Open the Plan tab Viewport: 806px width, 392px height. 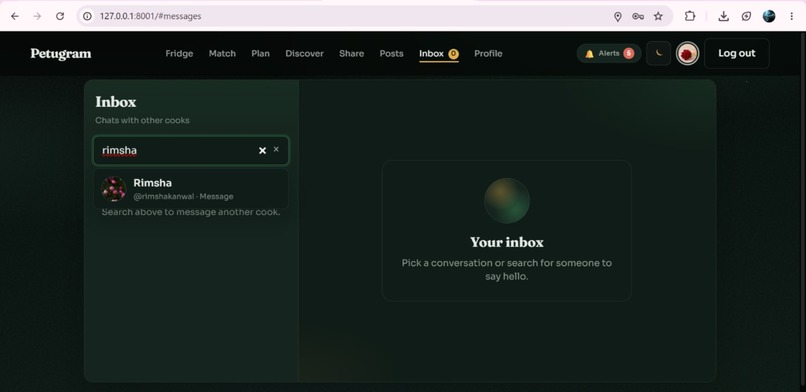261,53
